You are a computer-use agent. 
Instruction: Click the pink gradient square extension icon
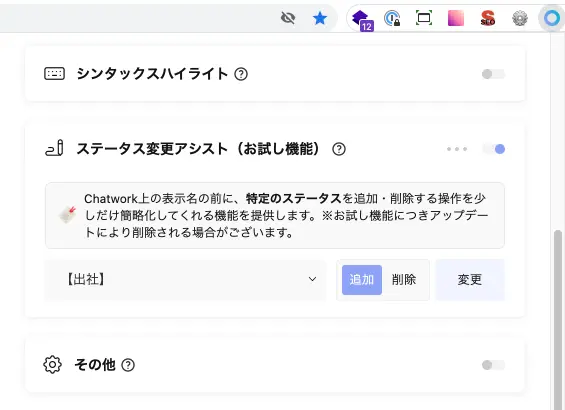[455, 18]
